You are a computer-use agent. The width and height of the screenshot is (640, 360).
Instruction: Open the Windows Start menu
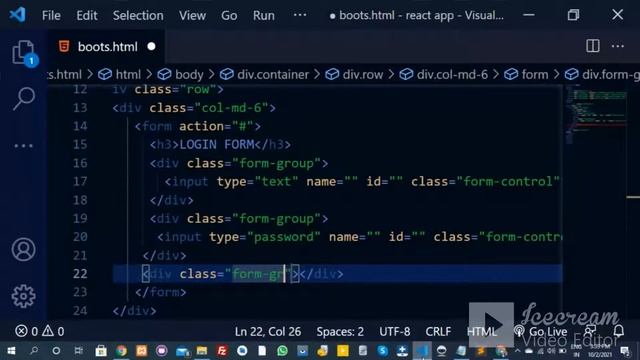[11, 351]
